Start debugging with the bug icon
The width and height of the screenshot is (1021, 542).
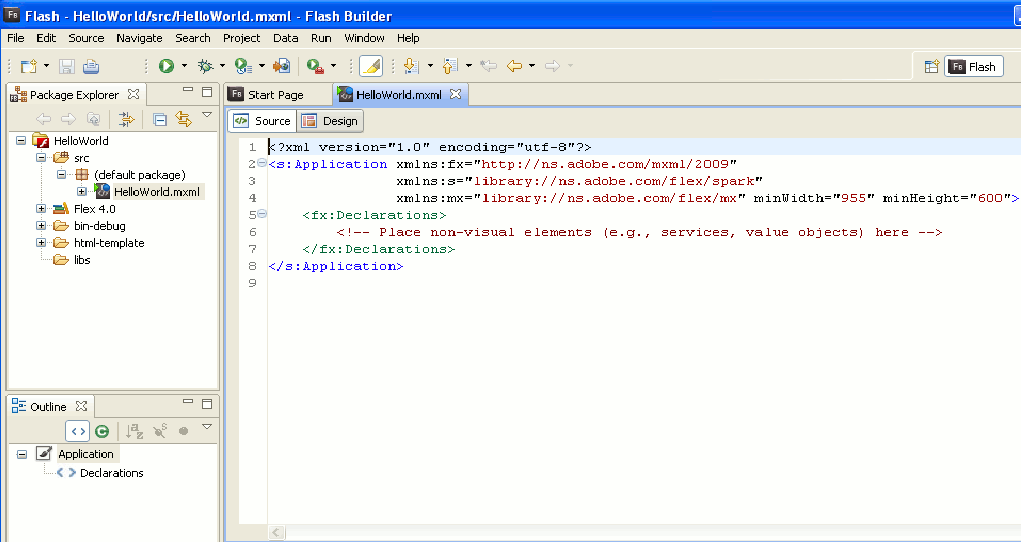click(x=205, y=66)
